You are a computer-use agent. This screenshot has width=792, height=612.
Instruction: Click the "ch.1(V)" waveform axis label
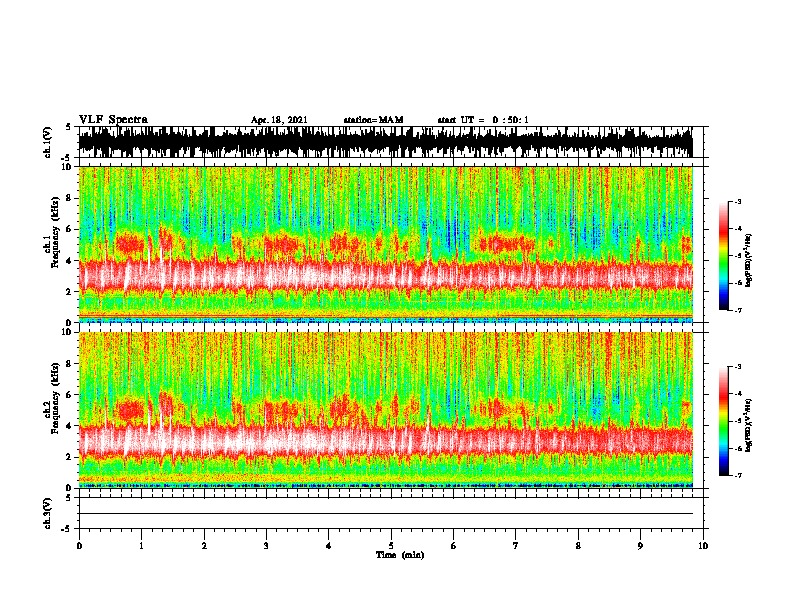(x=48, y=142)
